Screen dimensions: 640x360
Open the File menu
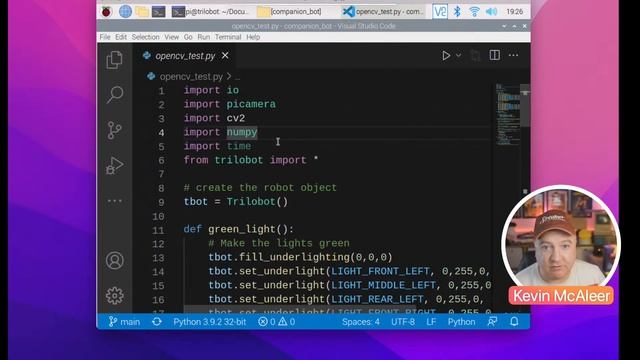click(105, 37)
